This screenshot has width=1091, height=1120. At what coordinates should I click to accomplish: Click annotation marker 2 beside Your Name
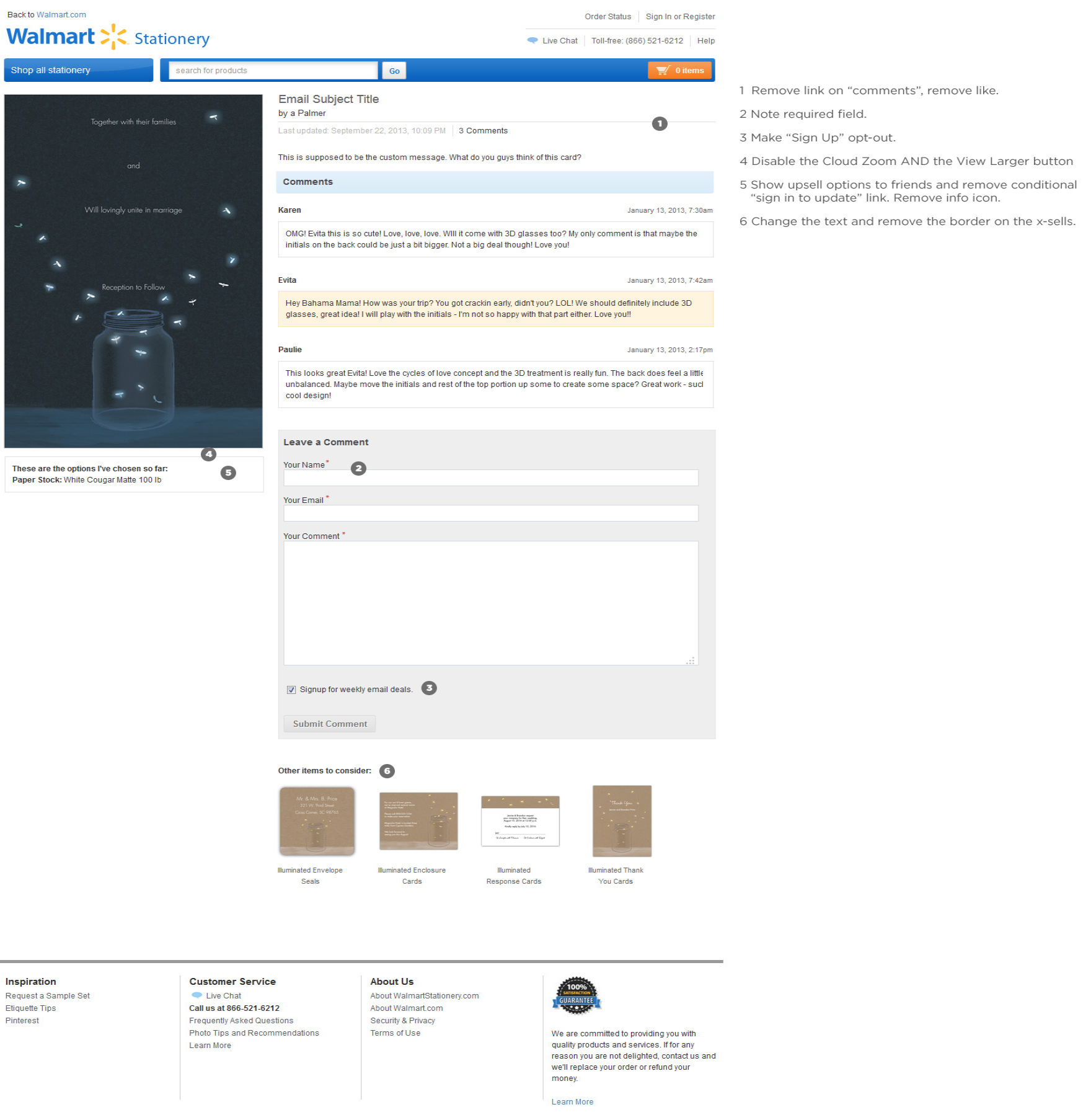pyautogui.click(x=358, y=469)
